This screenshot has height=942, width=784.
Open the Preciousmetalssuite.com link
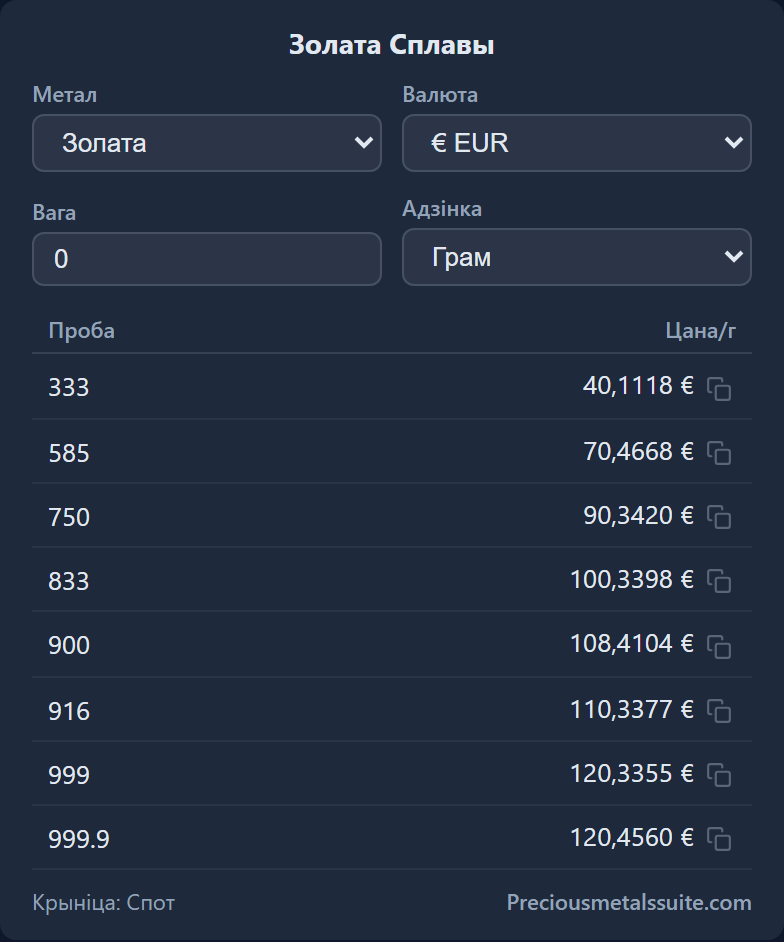click(629, 902)
